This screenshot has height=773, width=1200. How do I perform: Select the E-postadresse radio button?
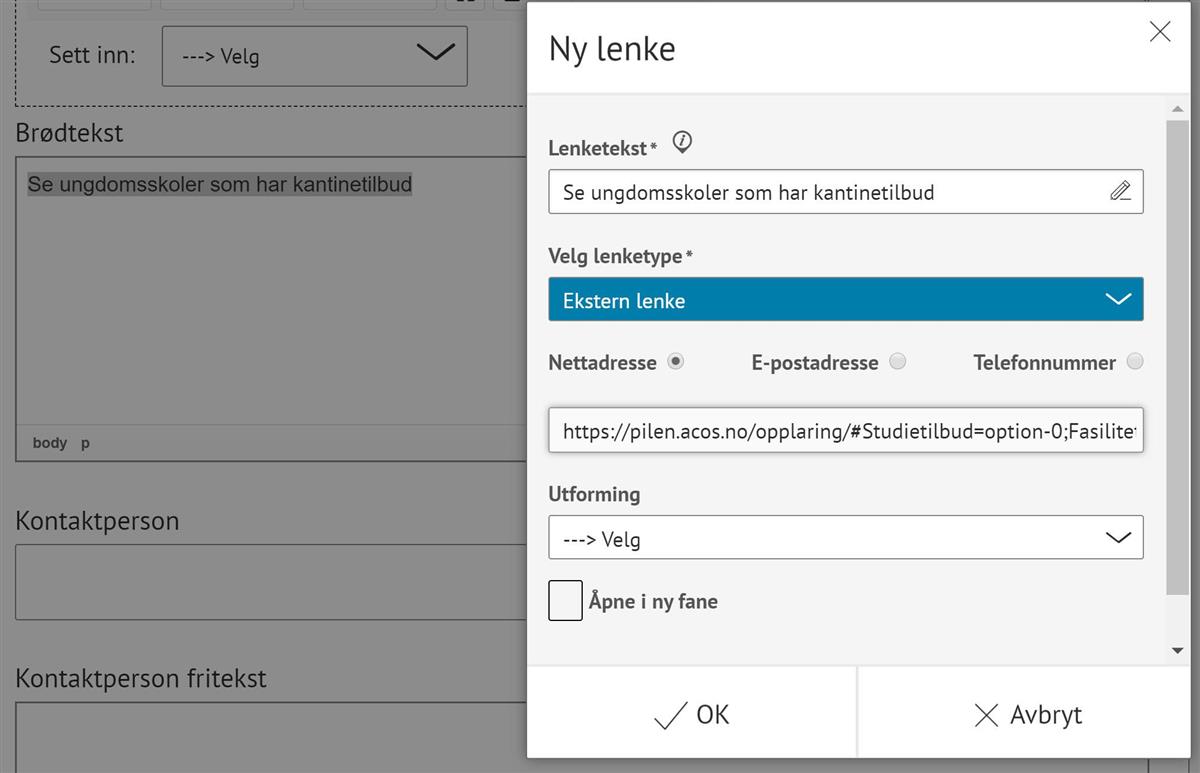click(898, 362)
